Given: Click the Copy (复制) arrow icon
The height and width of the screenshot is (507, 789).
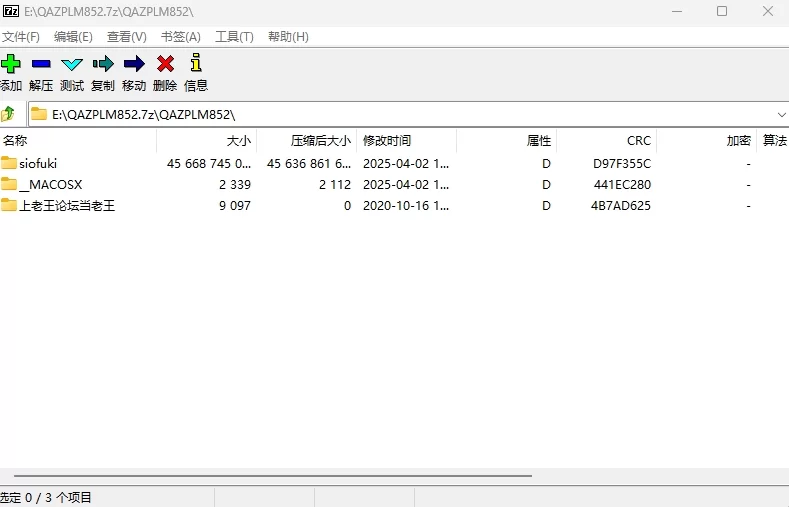Looking at the screenshot, I should tap(103, 64).
